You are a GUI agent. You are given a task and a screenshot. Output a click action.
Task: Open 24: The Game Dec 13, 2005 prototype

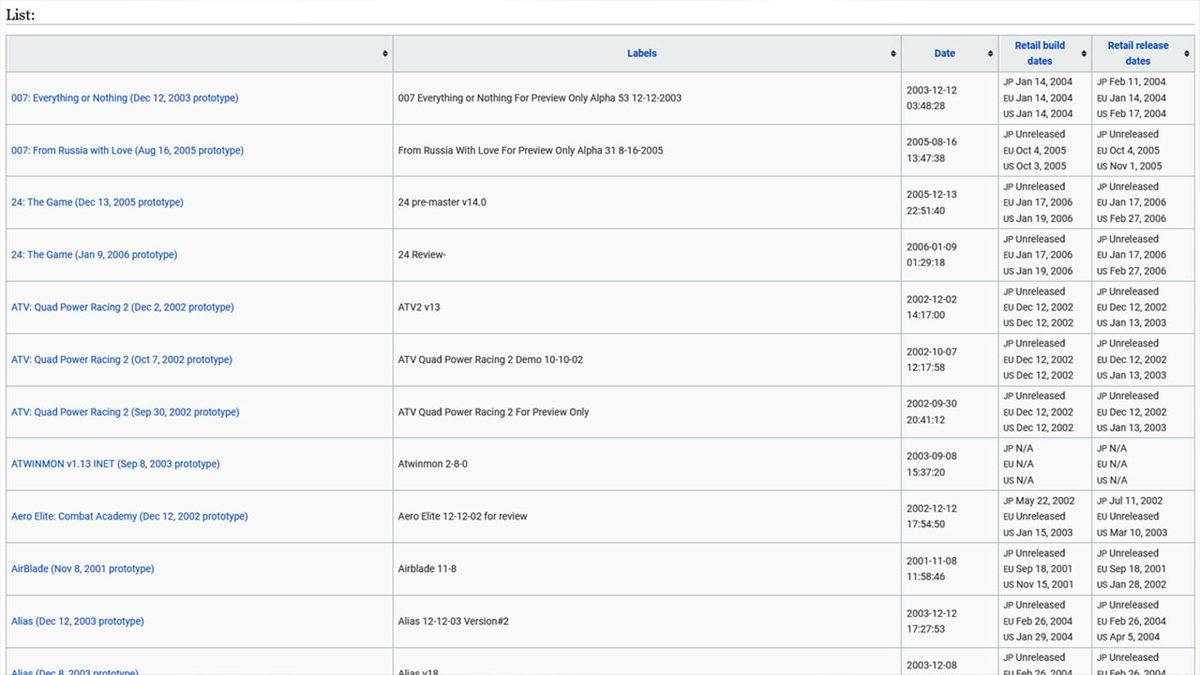click(97, 203)
